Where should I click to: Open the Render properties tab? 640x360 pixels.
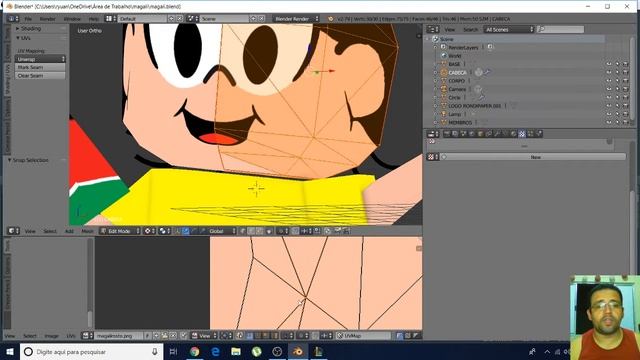tap(447, 133)
